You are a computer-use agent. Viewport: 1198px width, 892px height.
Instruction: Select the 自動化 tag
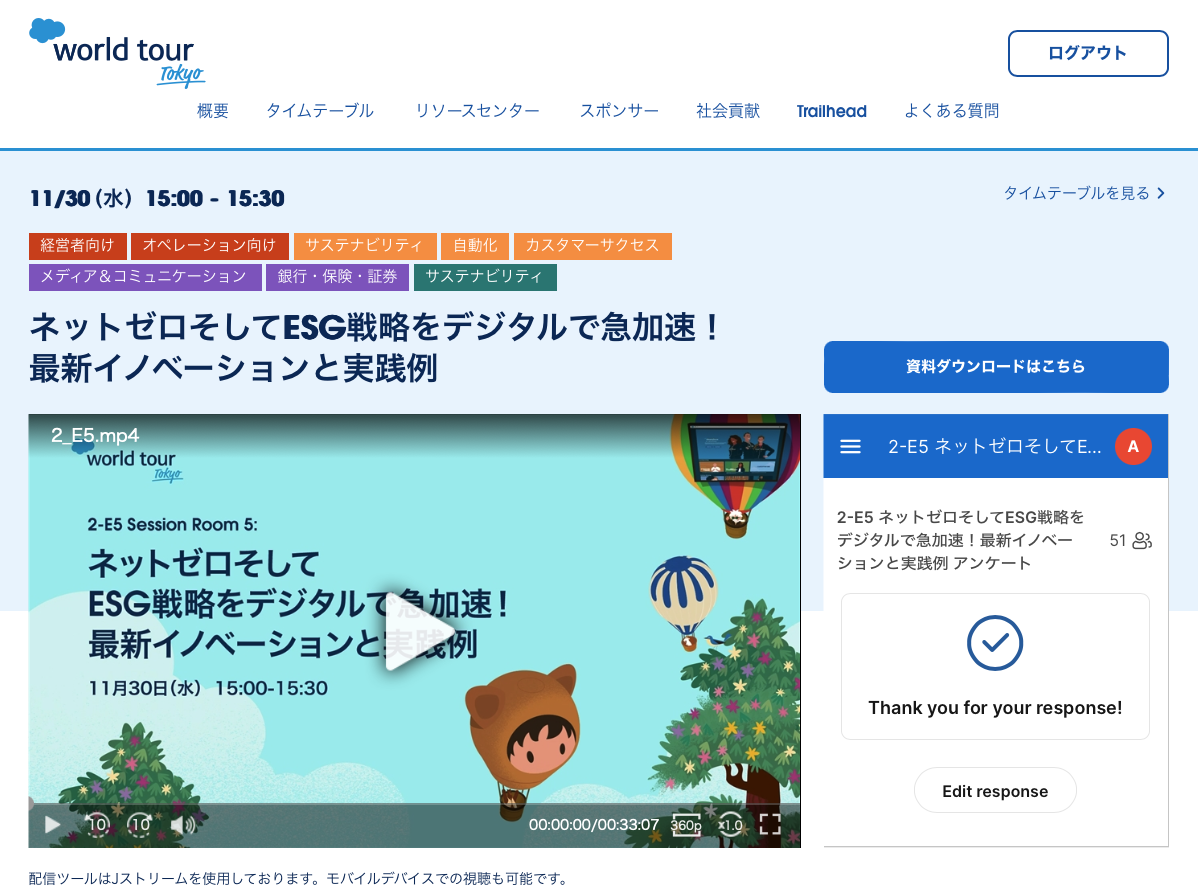[475, 245]
